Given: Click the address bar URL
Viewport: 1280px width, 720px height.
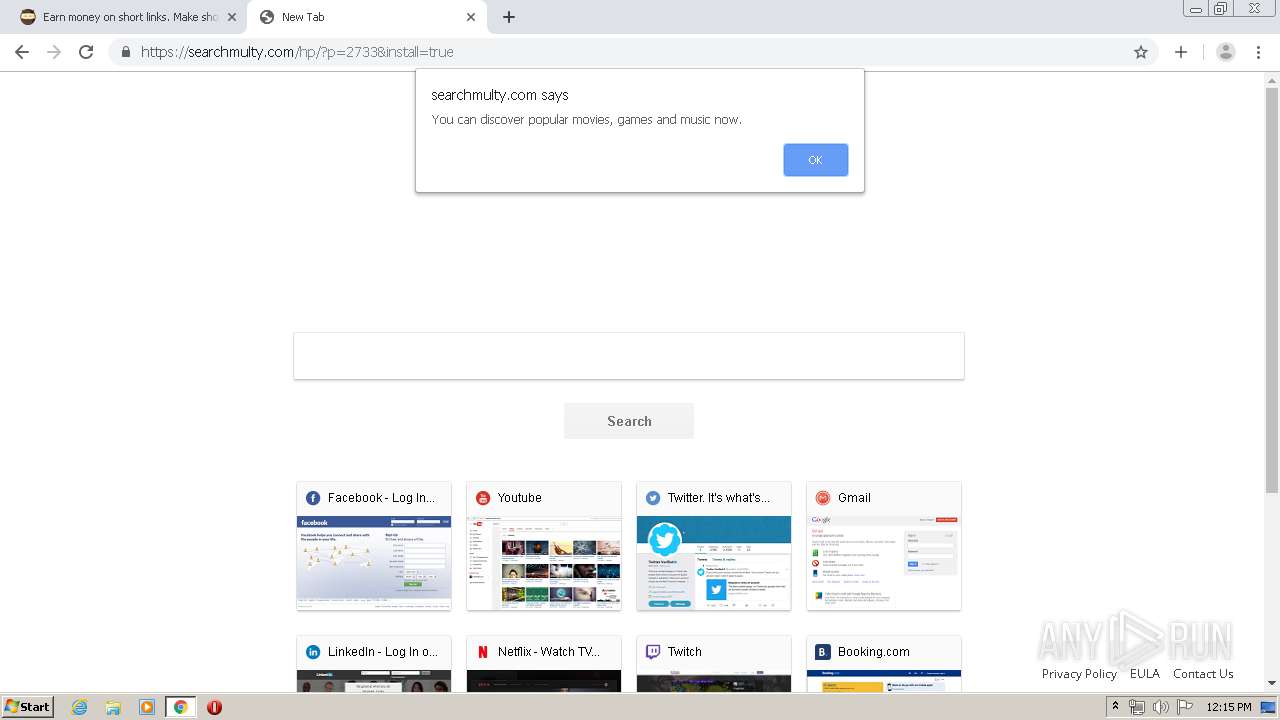Looking at the screenshot, I should coord(297,52).
